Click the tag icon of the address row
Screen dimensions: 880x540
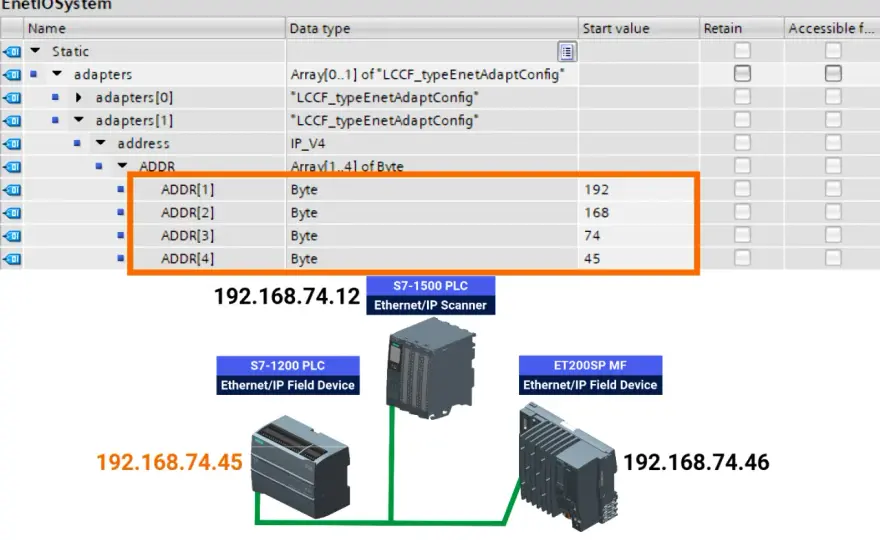12,144
